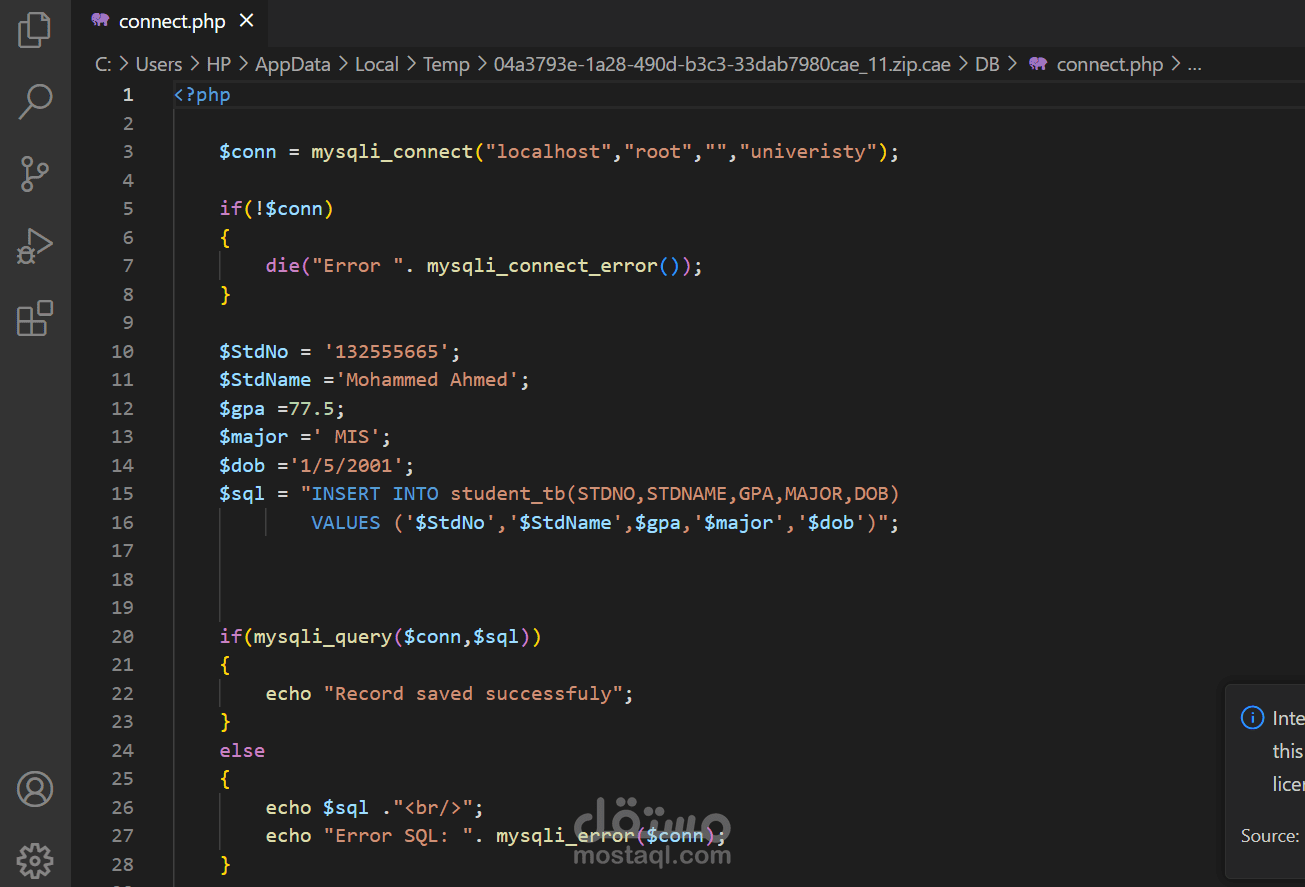Open the Search view in activity bar
1305x887 pixels.
pos(35,102)
